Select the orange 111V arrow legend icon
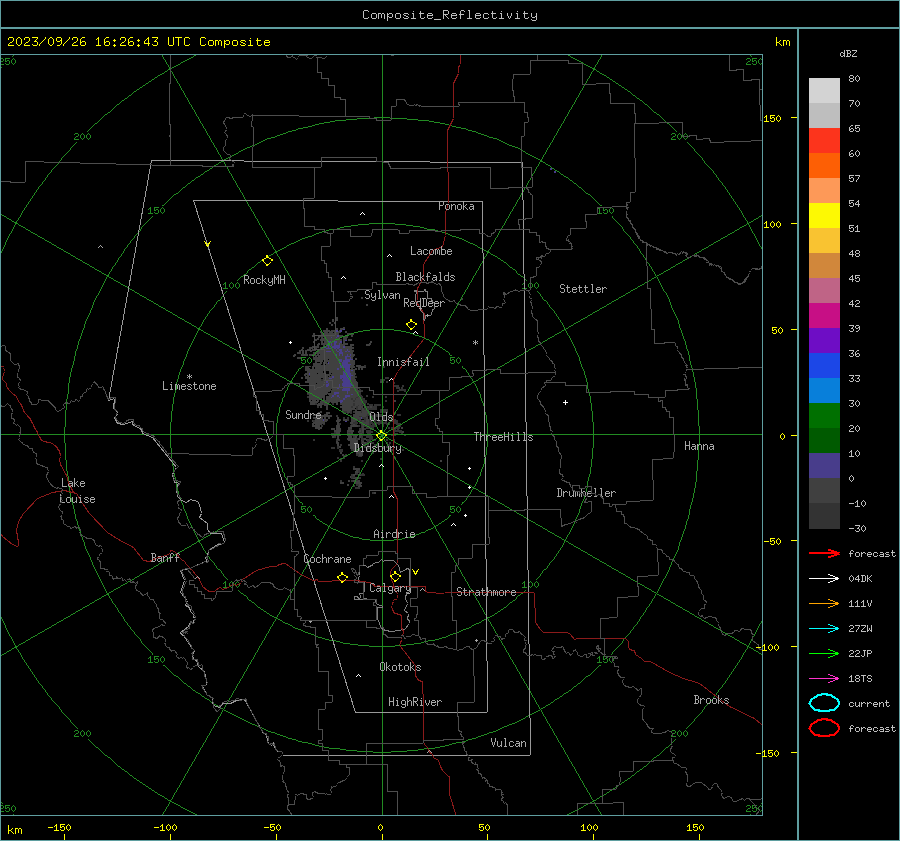Image resolution: width=900 pixels, height=841 pixels. 824,603
